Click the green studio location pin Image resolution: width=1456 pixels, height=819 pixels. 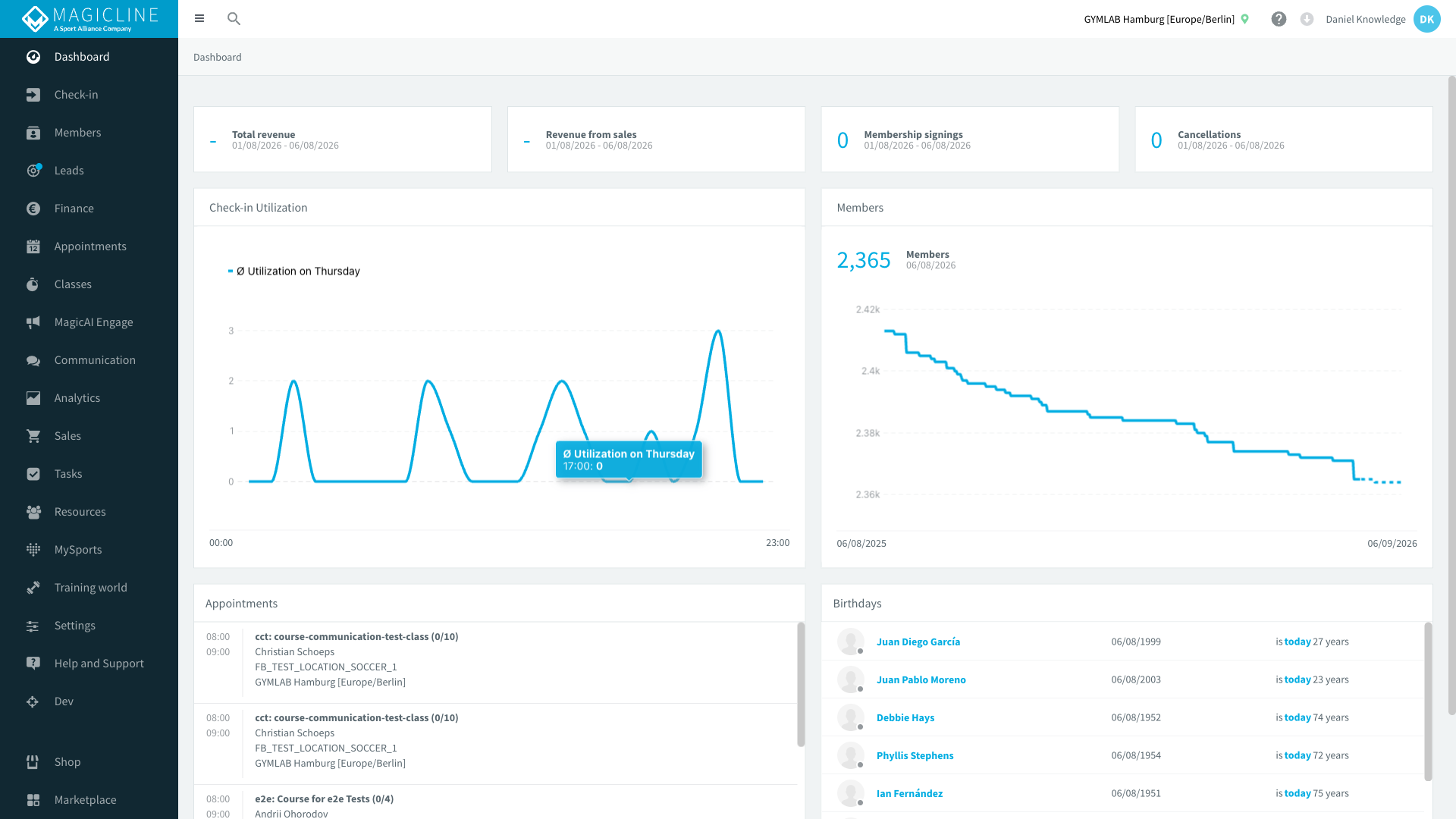(1244, 19)
